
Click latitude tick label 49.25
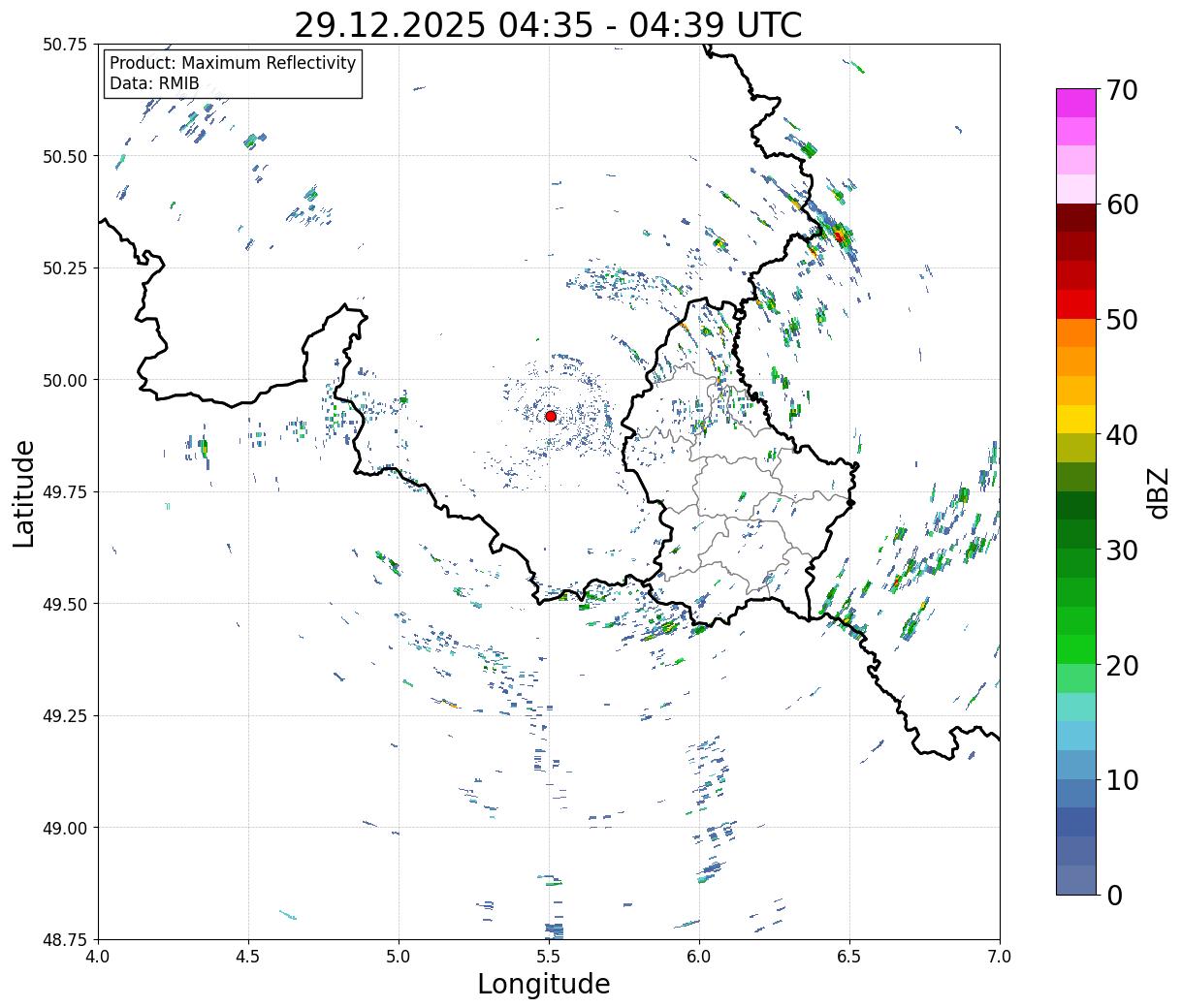point(66,716)
